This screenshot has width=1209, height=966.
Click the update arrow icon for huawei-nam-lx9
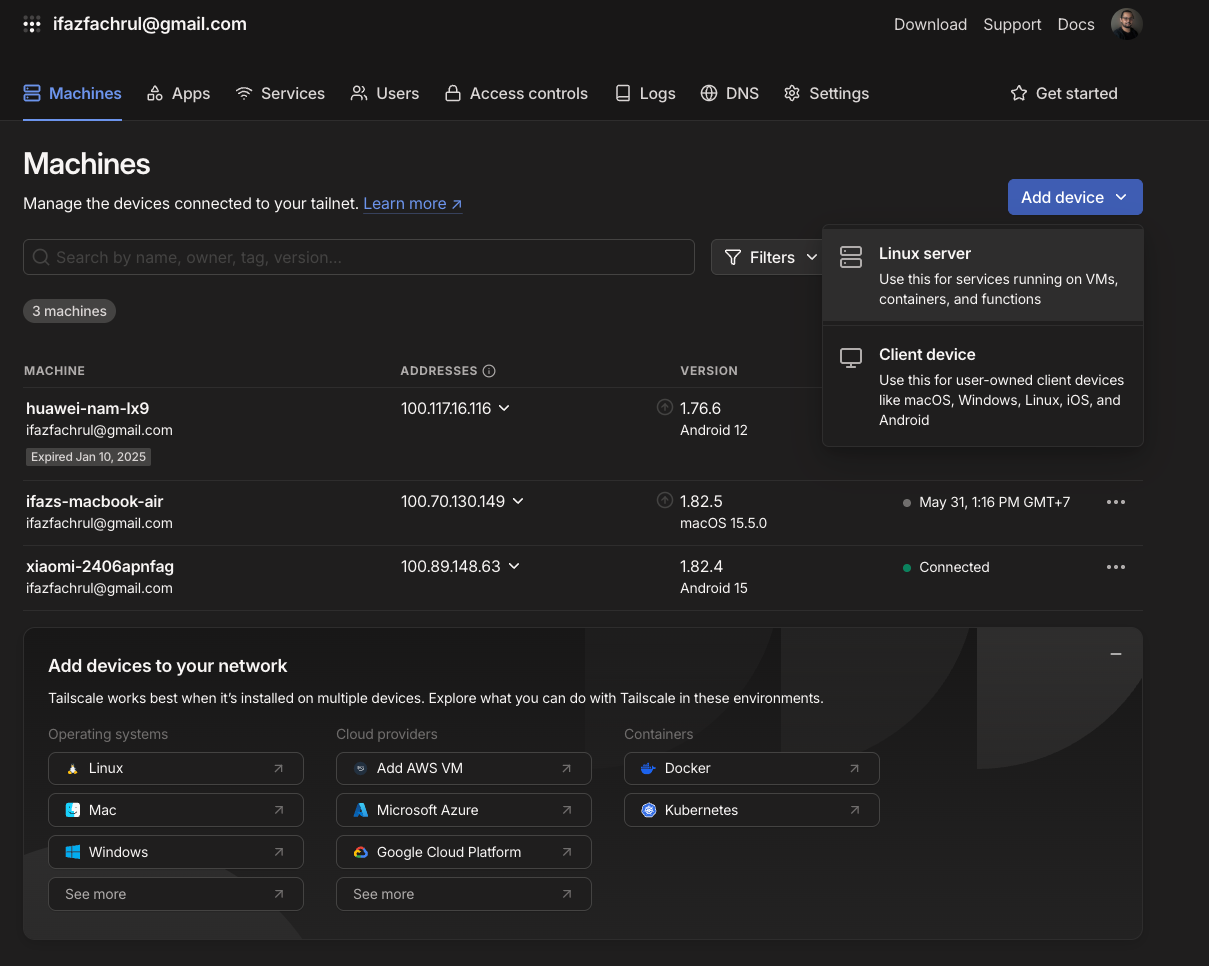coord(665,407)
